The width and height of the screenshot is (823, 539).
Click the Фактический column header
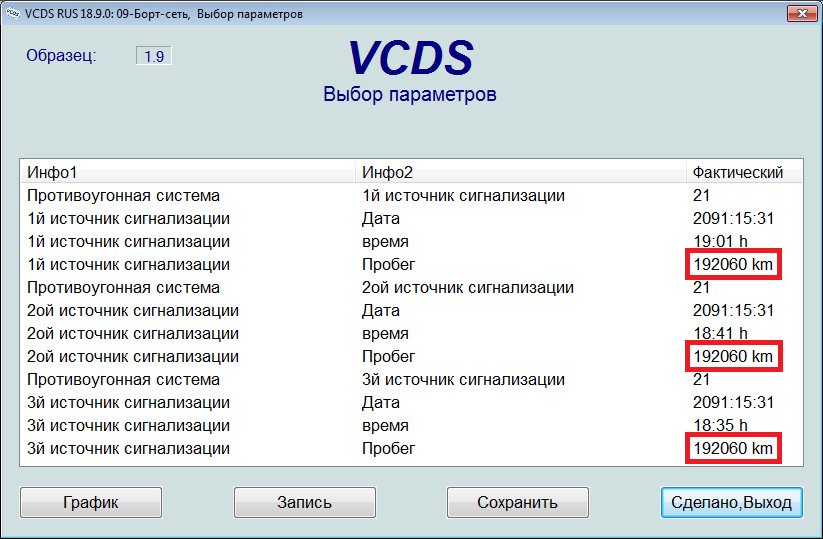point(744,172)
